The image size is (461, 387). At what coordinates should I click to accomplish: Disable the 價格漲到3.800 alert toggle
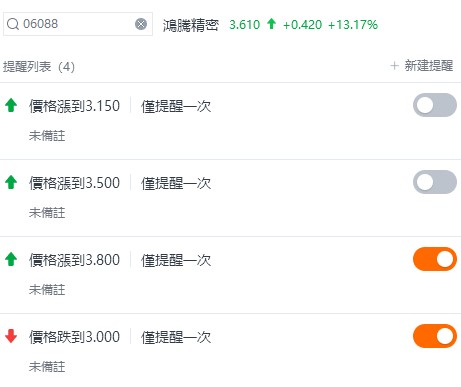point(435,259)
